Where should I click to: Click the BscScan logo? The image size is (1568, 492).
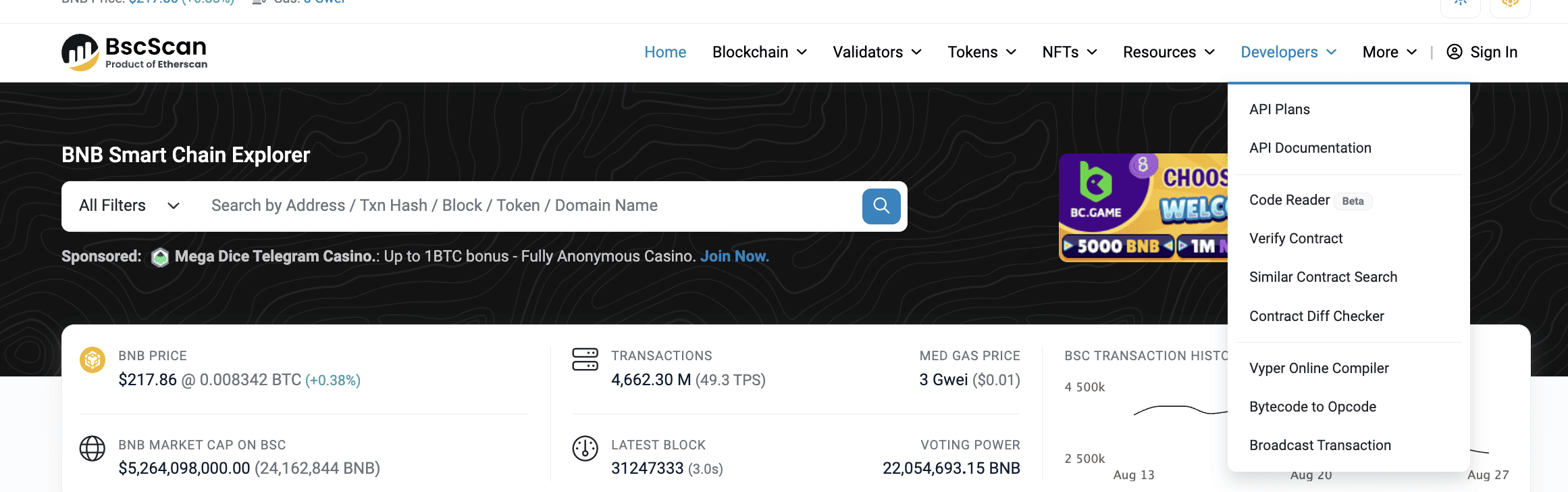(x=134, y=52)
